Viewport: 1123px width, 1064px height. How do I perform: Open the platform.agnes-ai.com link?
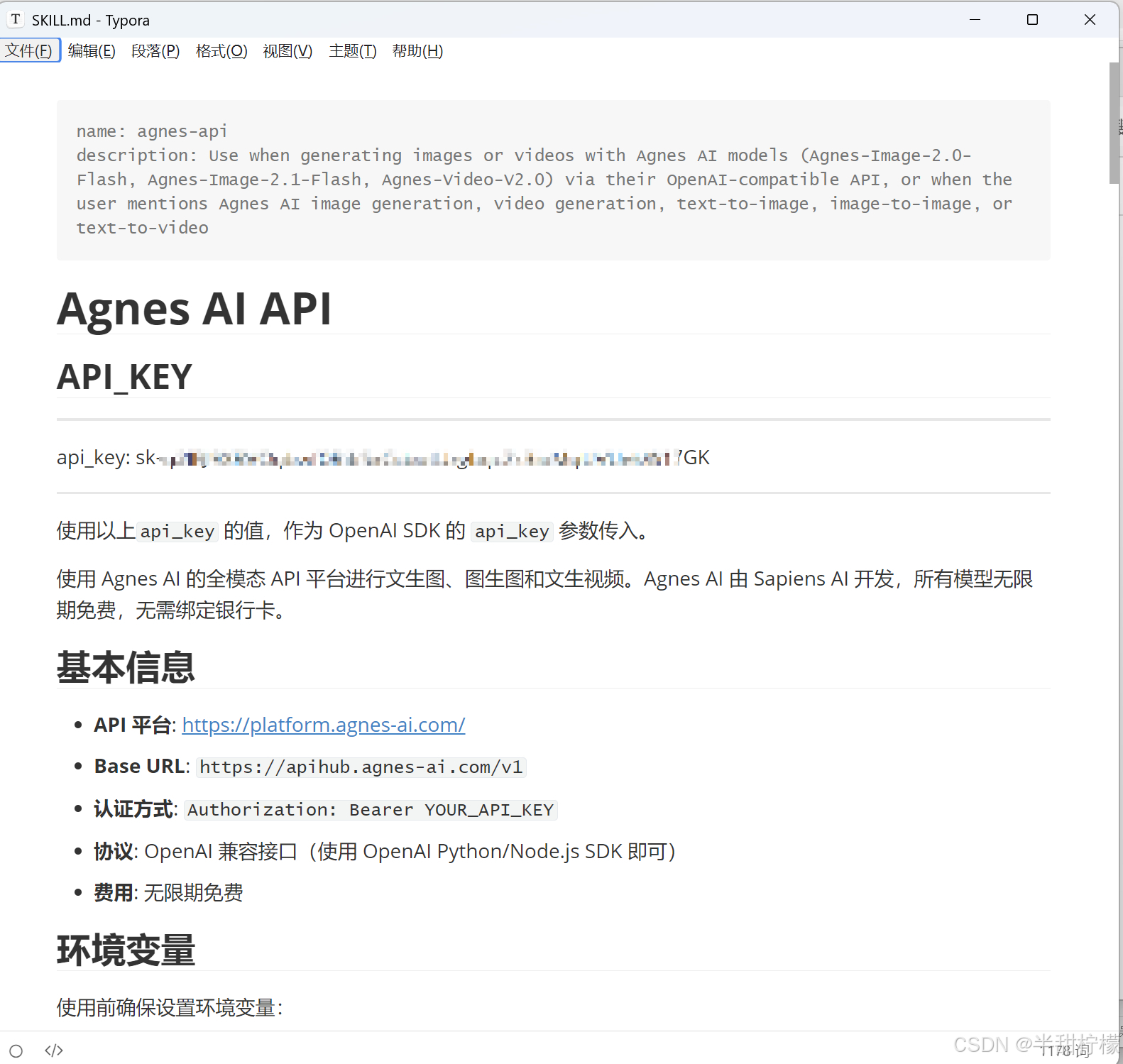(x=324, y=725)
